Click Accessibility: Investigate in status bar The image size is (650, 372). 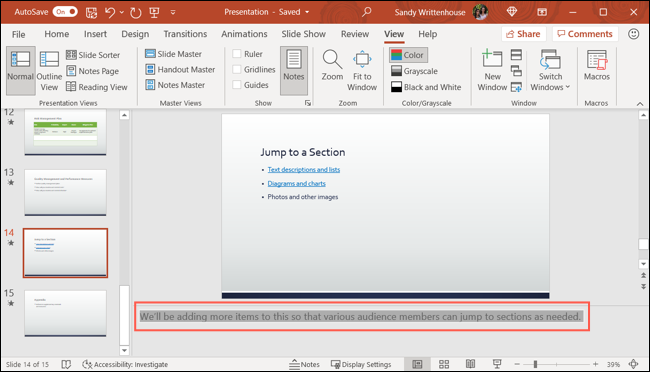coord(125,364)
